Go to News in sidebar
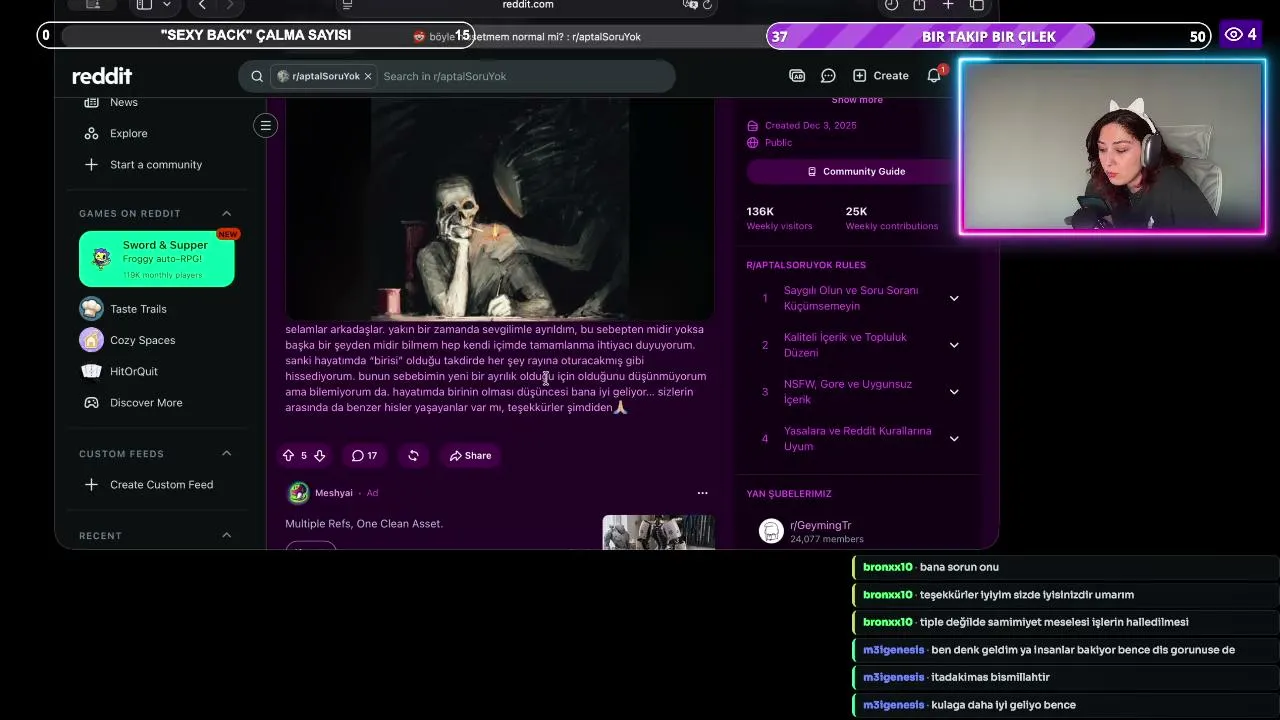This screenshot has width=1280, height=720. pos(124,102)
